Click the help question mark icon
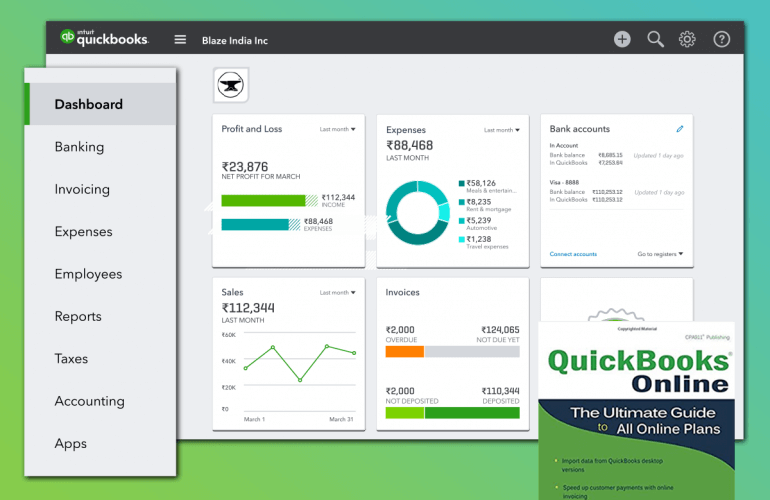 721,39
